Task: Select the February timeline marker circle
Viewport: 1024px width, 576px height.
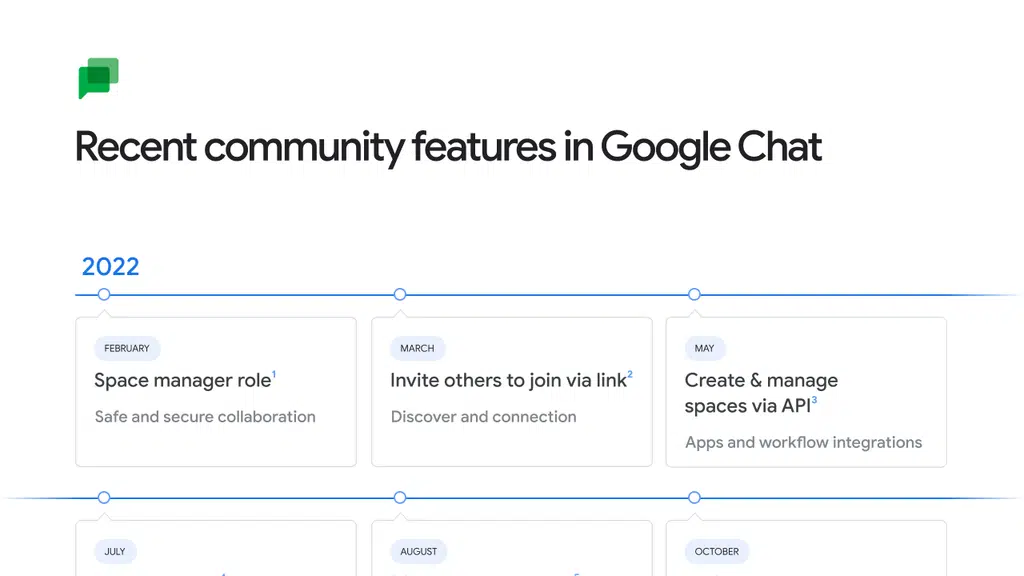Action: [104, 295]
